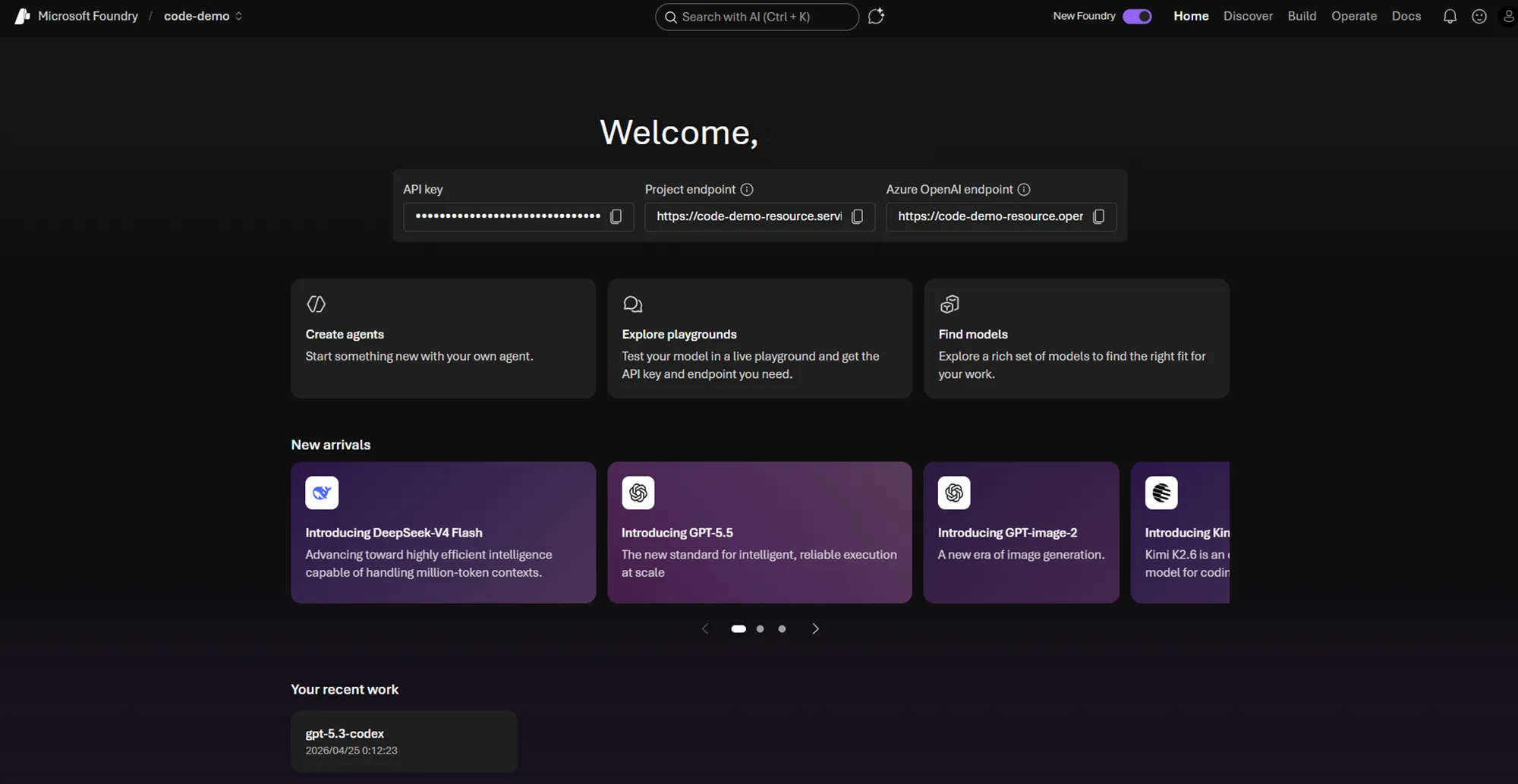Click the DeepSeek whale logo
This screenshot has width=1518, height=784.
[x=322, y=493]
